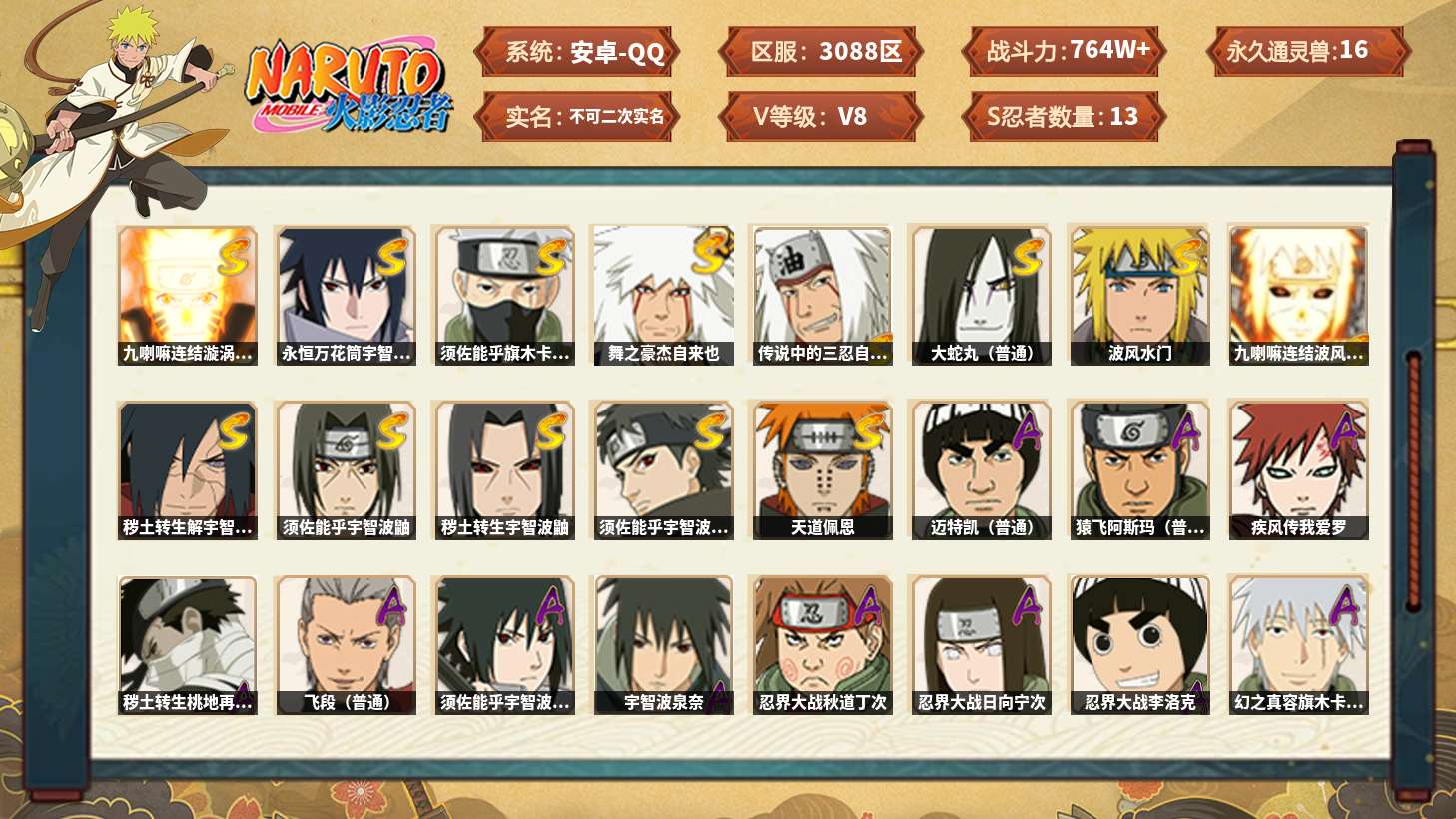This screenshot has width=1456, height=819.
Task: Click the V等级 V8 badge
Action: (x=821, y=116)
